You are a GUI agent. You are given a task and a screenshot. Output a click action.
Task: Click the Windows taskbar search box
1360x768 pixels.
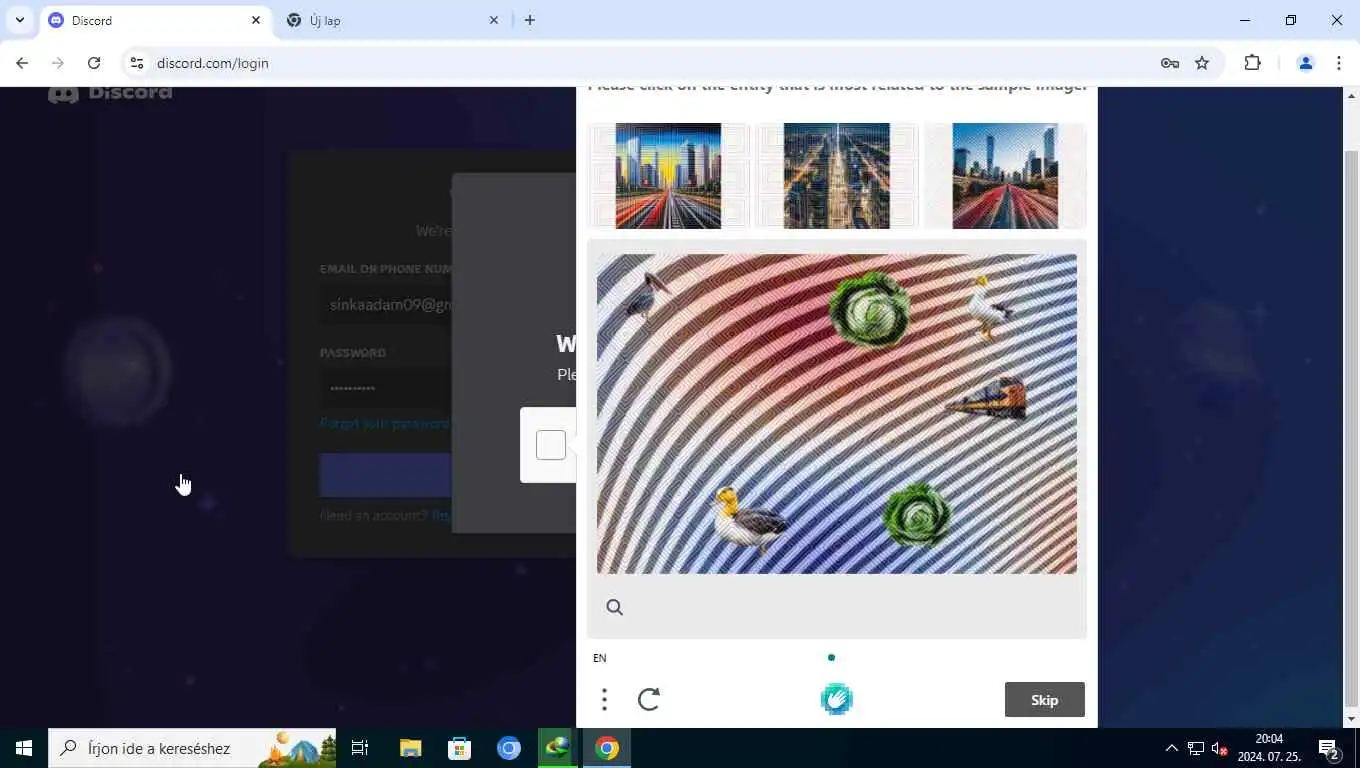(x=192, y=748)
